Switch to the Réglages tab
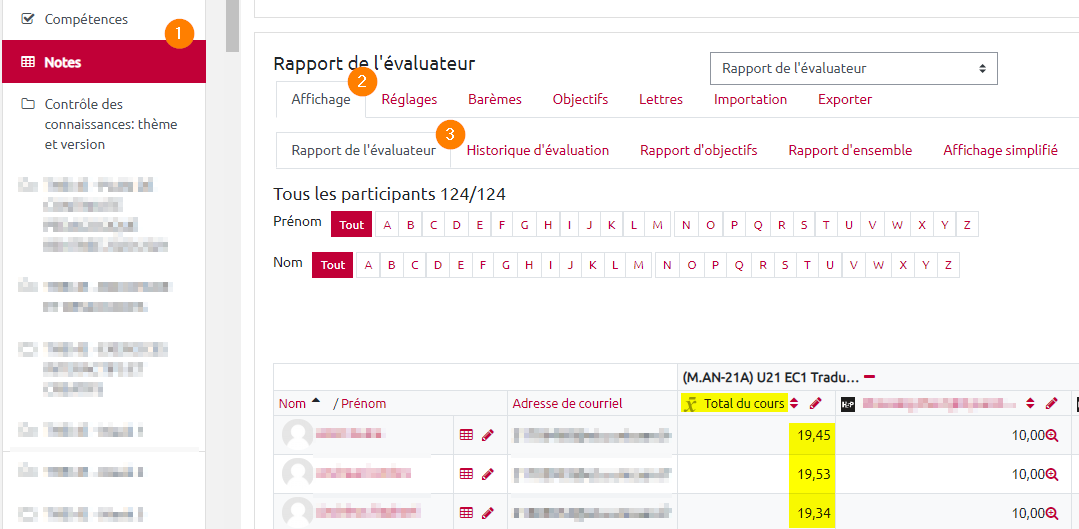The image size is (1079, 529). [x=409, y=99]
